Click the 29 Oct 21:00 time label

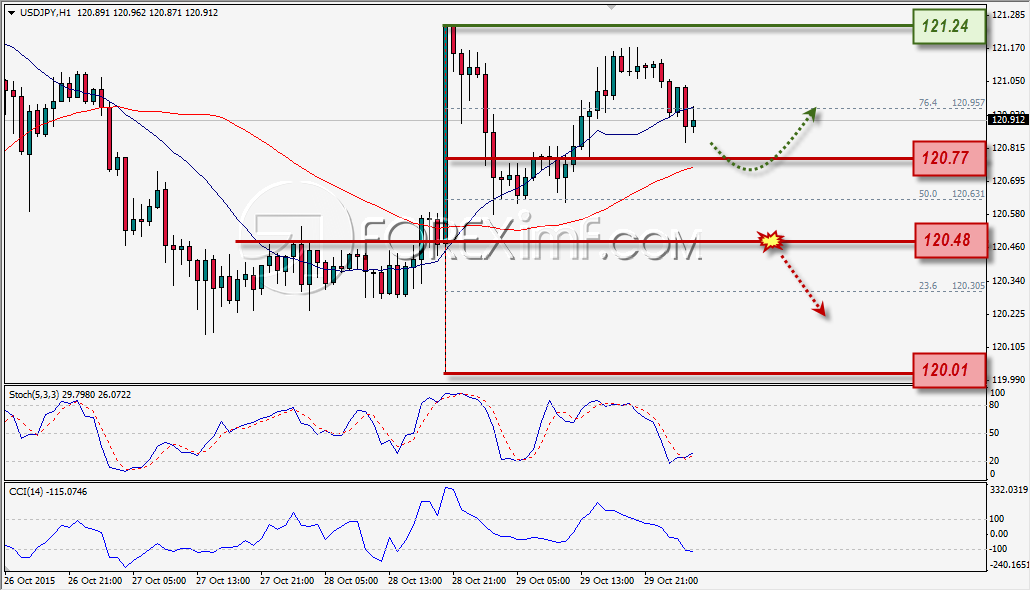(x=670, y=581)
